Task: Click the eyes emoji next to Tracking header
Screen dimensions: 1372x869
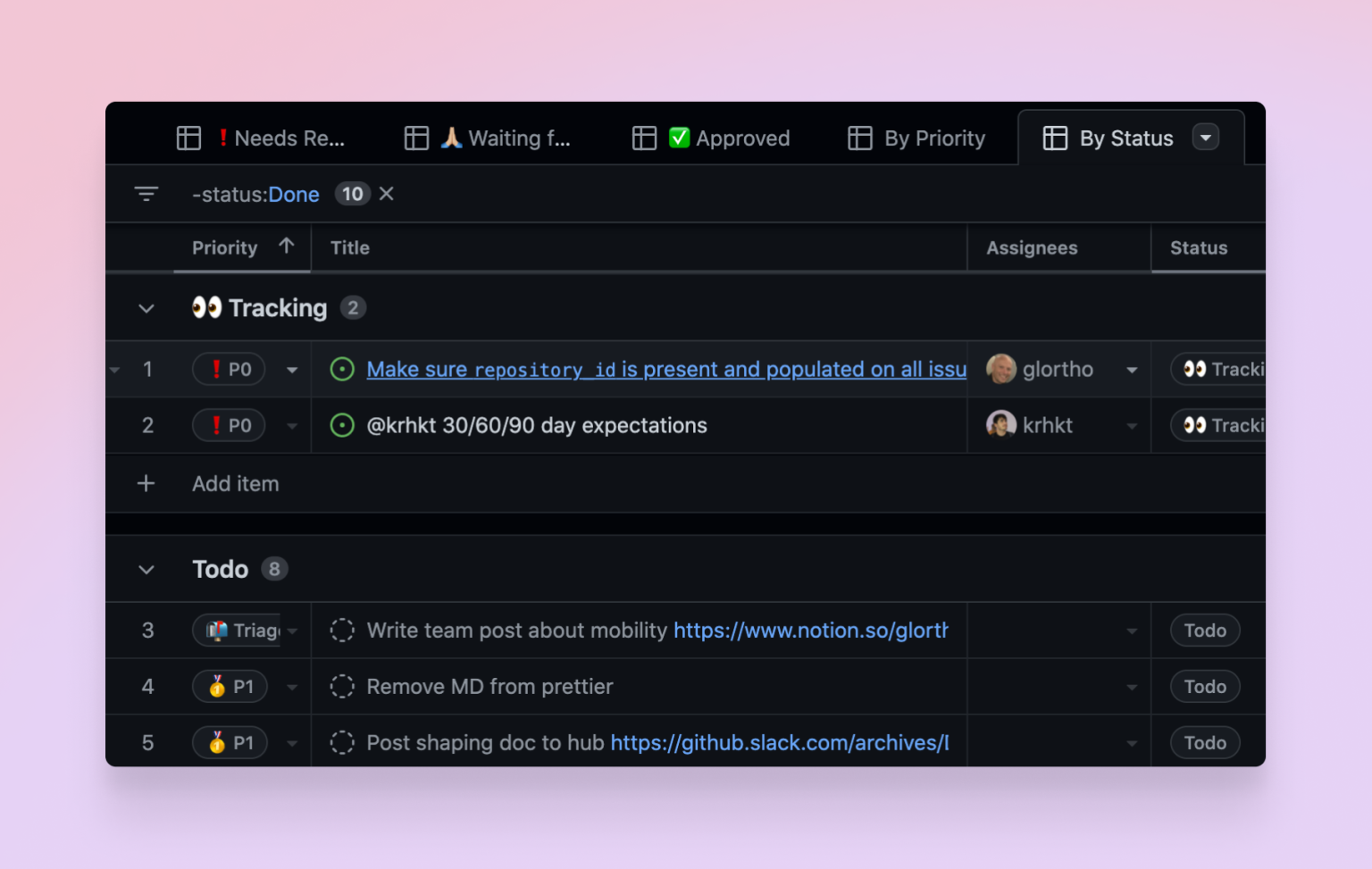Action: click(205, 307)
